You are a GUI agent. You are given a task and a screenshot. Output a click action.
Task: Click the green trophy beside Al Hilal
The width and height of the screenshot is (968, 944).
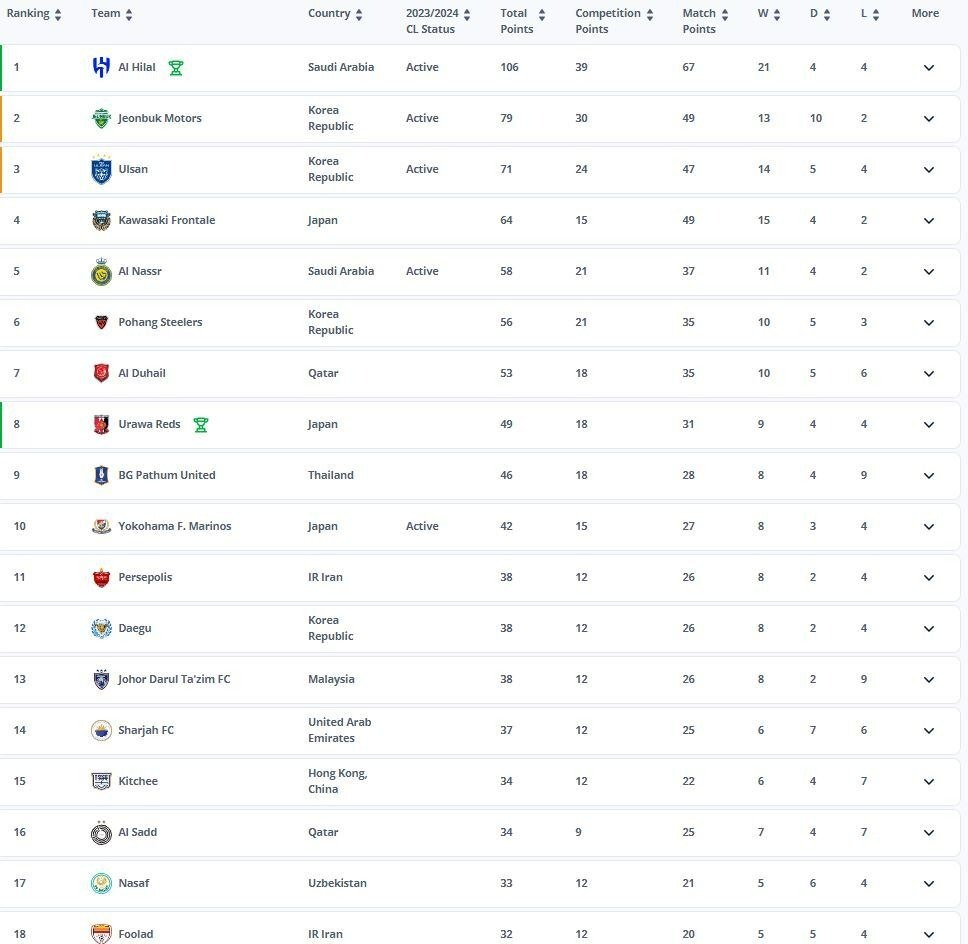click(176, 67)
